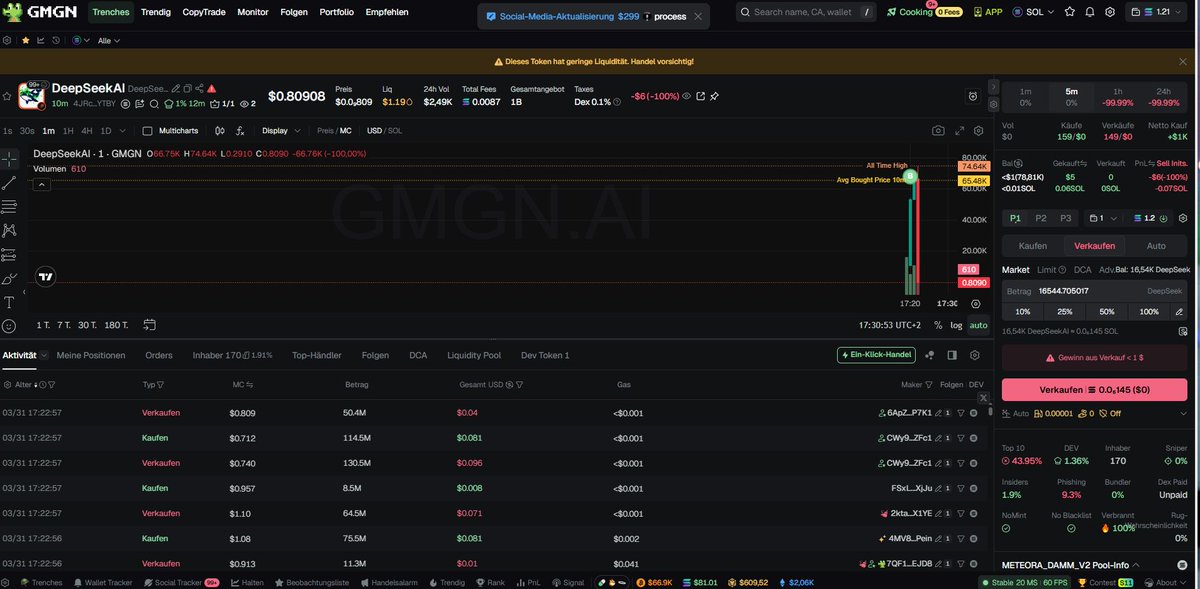Click the price alert clock icon
The height and width of the screenshot is (589, 1200).
coord(973,96)
